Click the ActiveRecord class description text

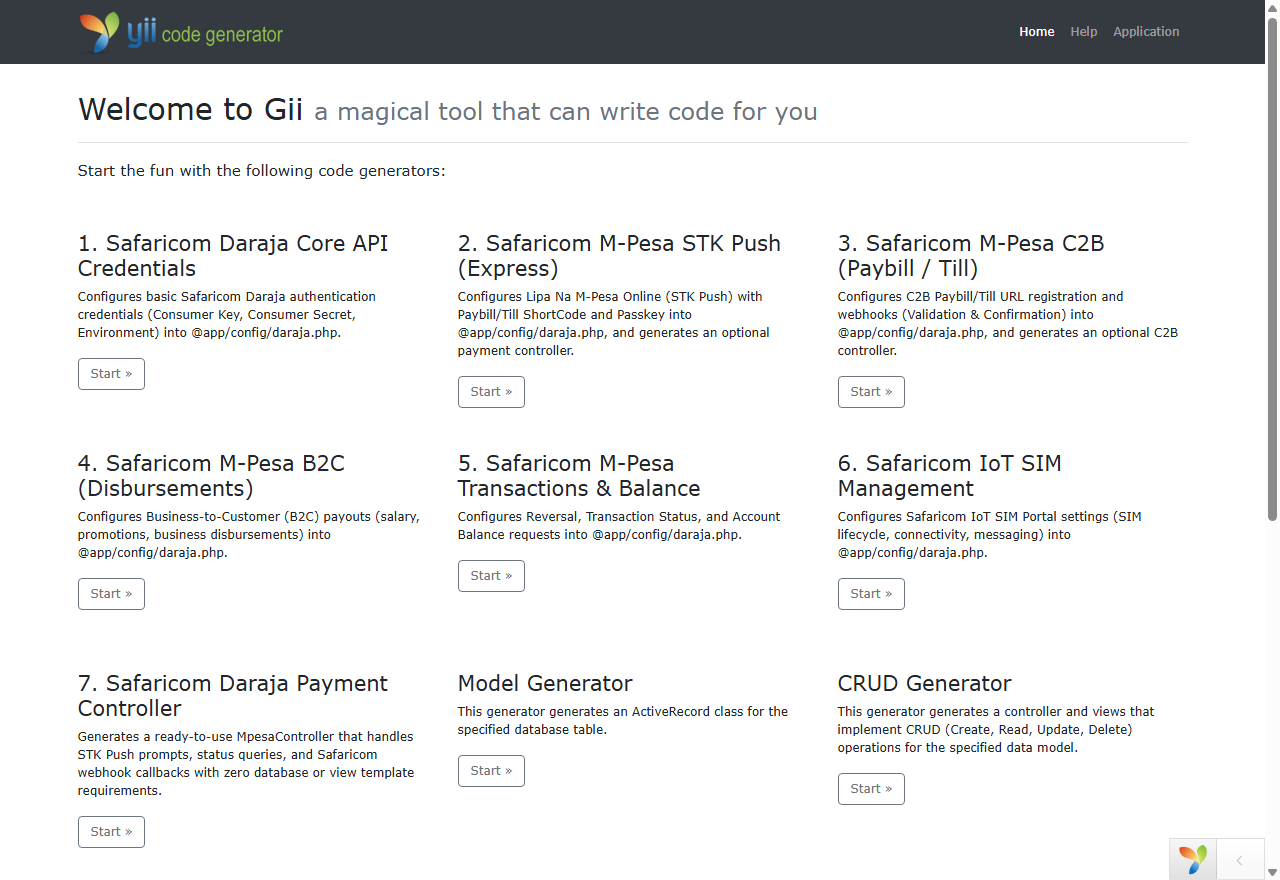tap(623, 720)
